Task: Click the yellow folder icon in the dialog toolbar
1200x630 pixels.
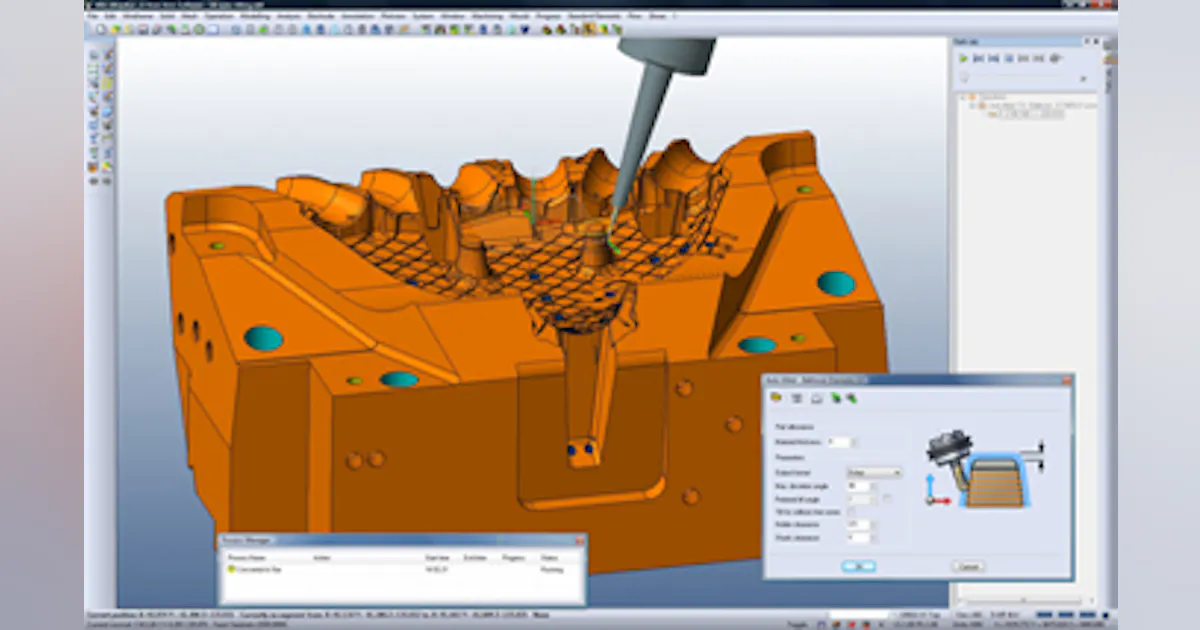Action: [x=776, y=397]
